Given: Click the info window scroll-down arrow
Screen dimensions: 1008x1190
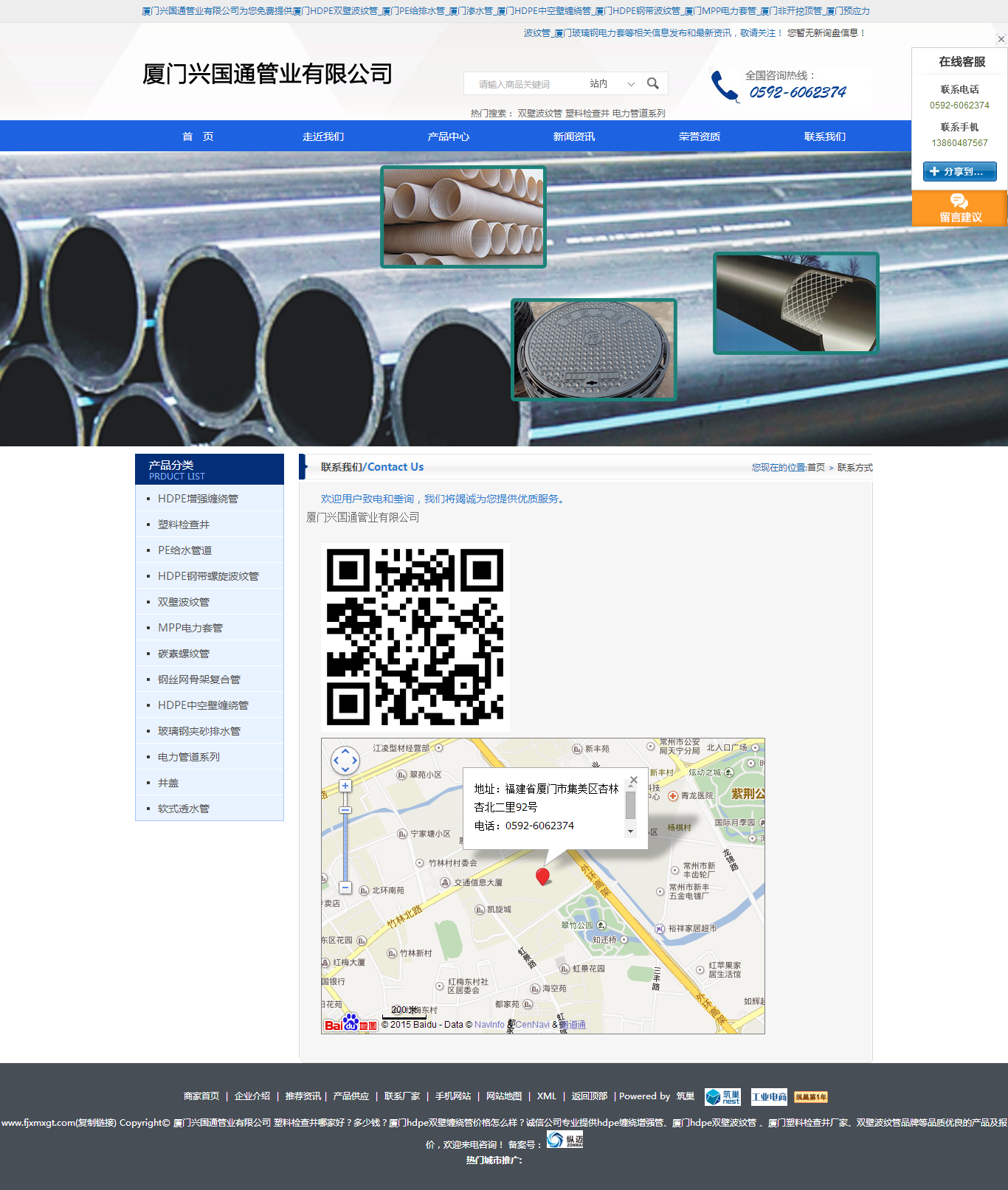Looking at the screenshot, I should 630,831.
